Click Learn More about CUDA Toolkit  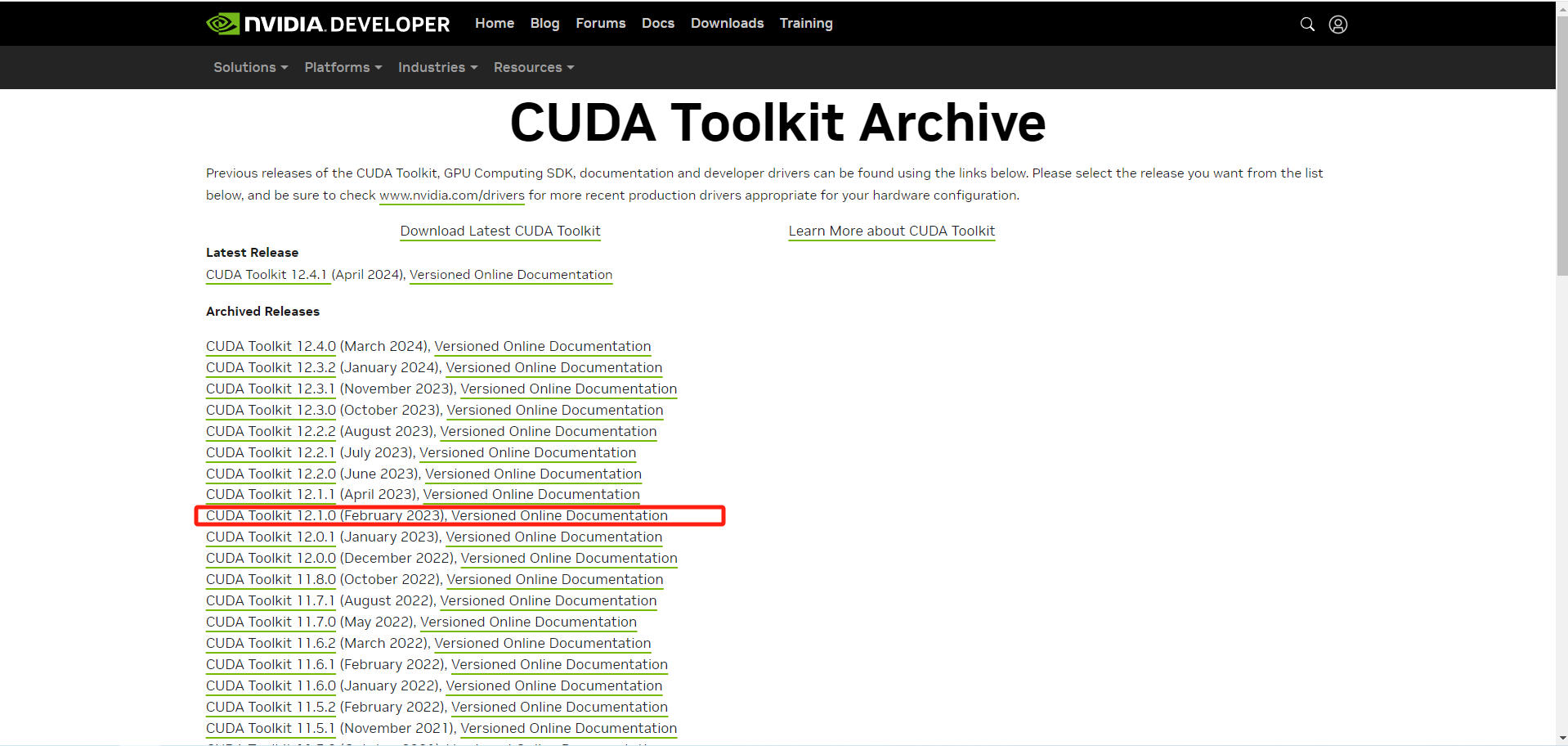[x=892, y=231]
